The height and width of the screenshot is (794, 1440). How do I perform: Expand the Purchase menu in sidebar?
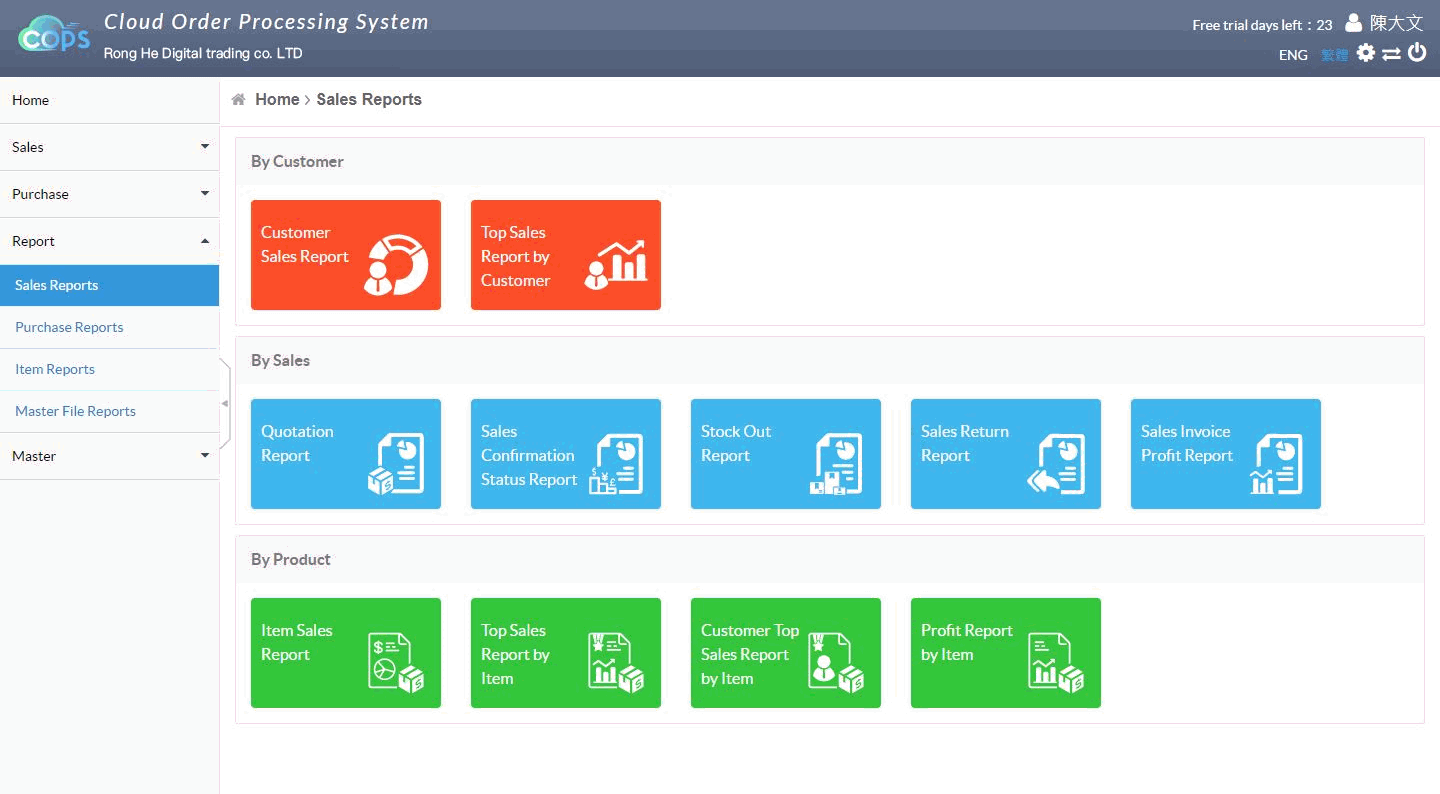(109, 194)
